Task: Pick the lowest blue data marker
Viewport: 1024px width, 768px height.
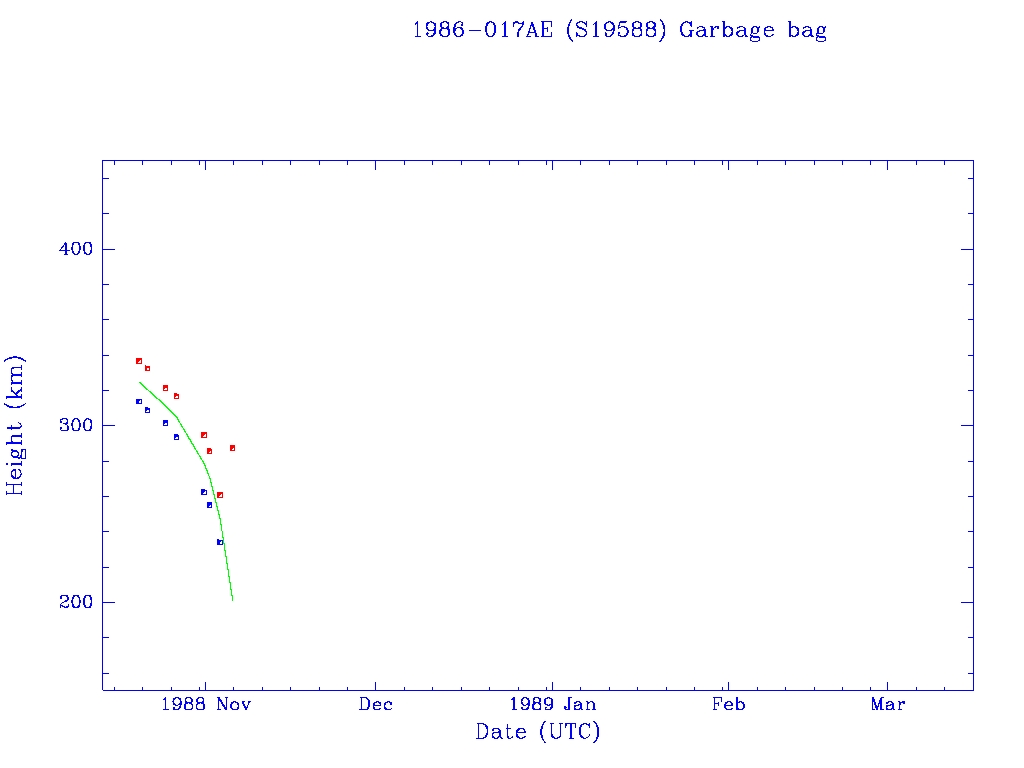Action: pos(220,542)
